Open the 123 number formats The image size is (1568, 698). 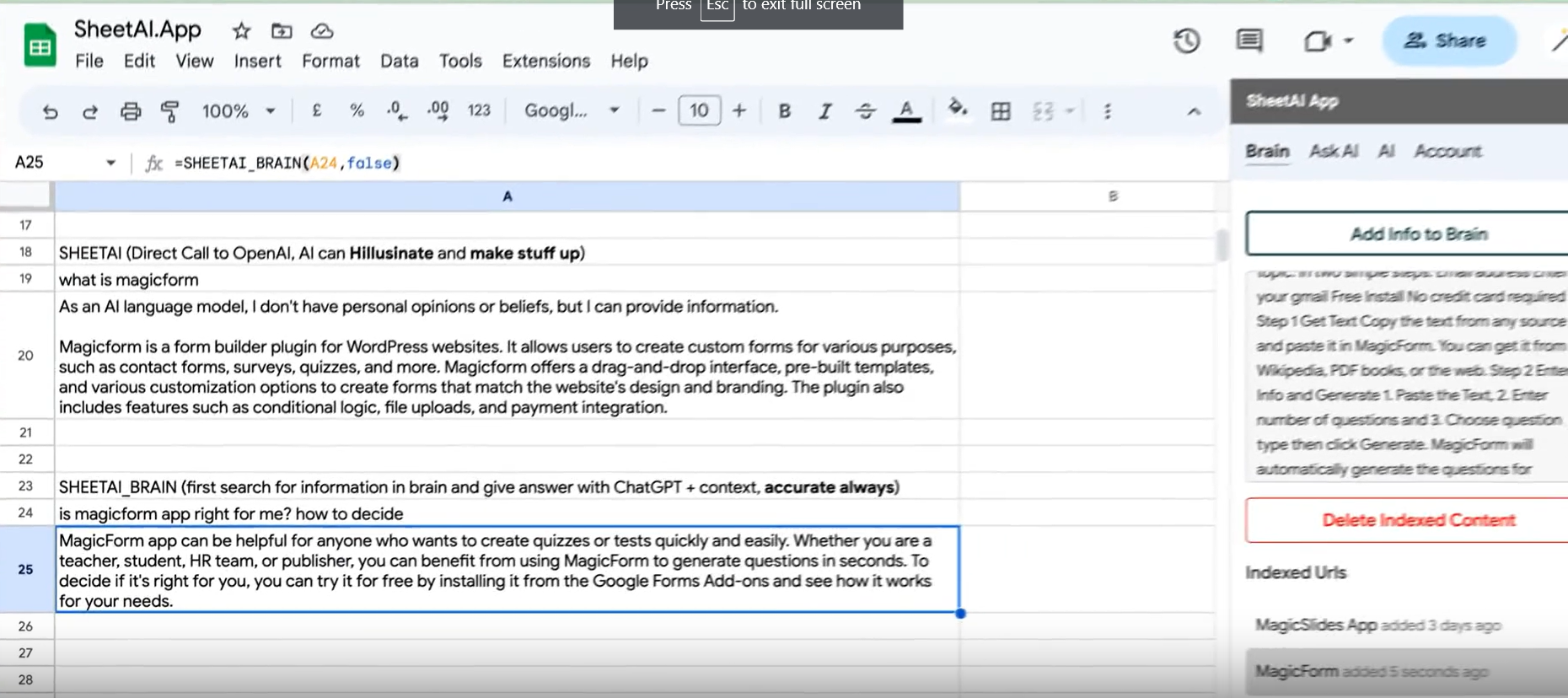tap(479, 110)
